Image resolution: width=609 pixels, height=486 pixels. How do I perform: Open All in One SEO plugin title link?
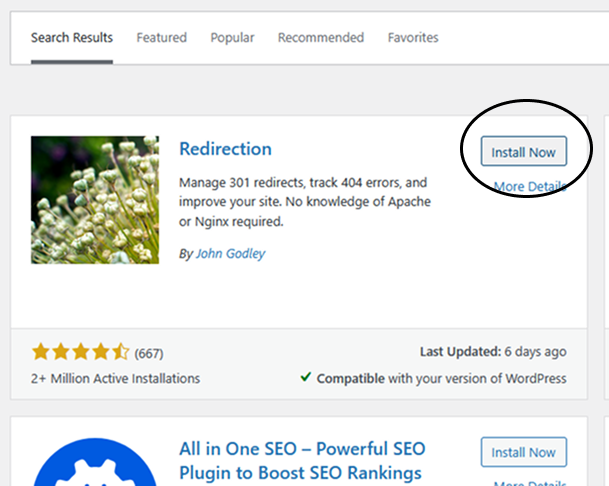[x=302, y=461]
